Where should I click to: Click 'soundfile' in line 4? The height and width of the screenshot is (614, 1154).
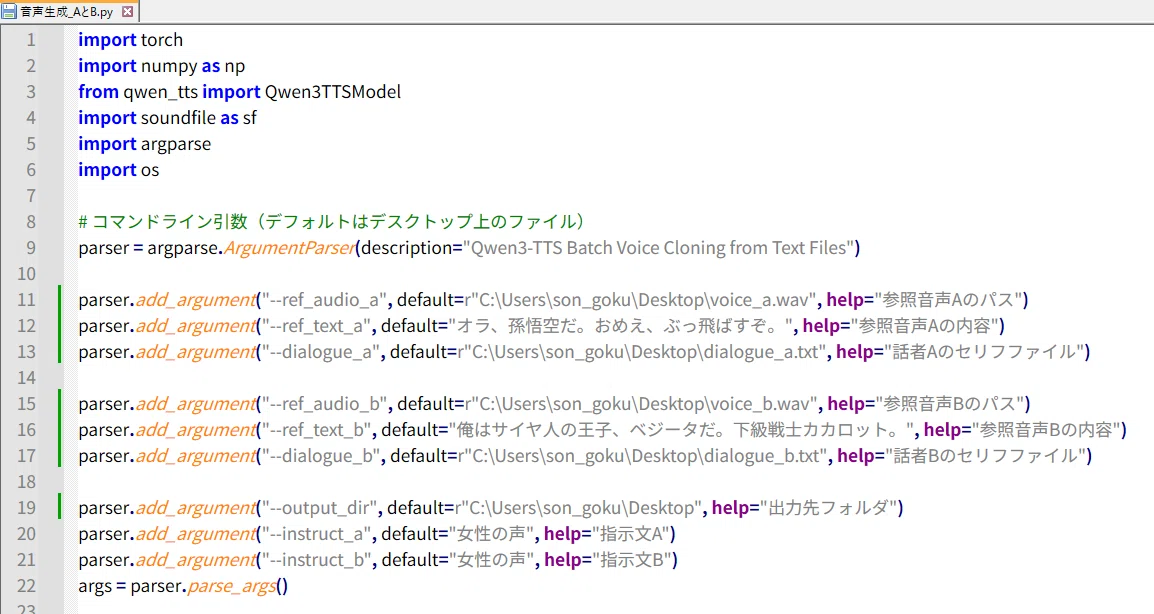tap(178, 118)
